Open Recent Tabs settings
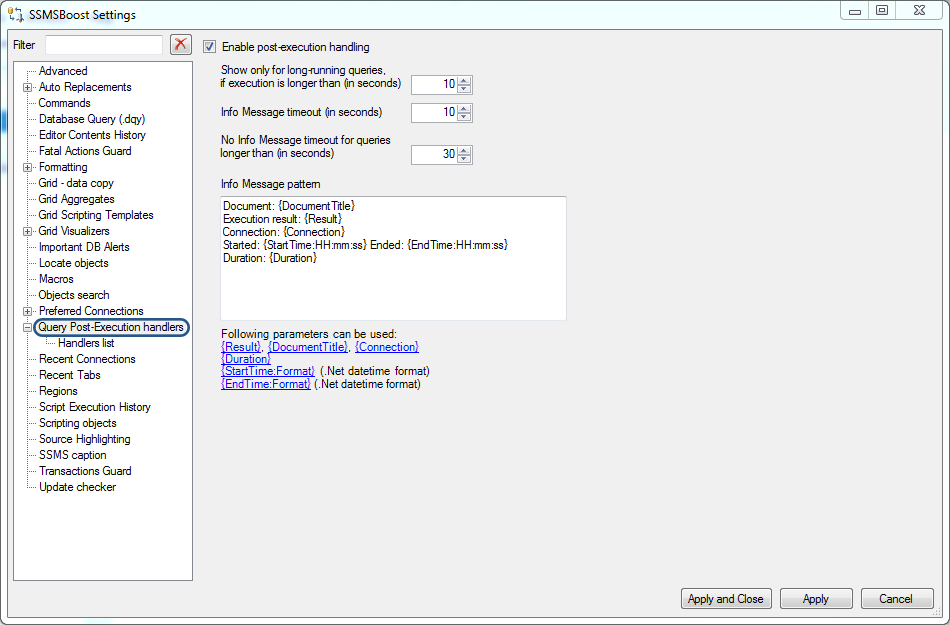The width and height of the screenshot is (950, 625). click(x=70, y=375)
